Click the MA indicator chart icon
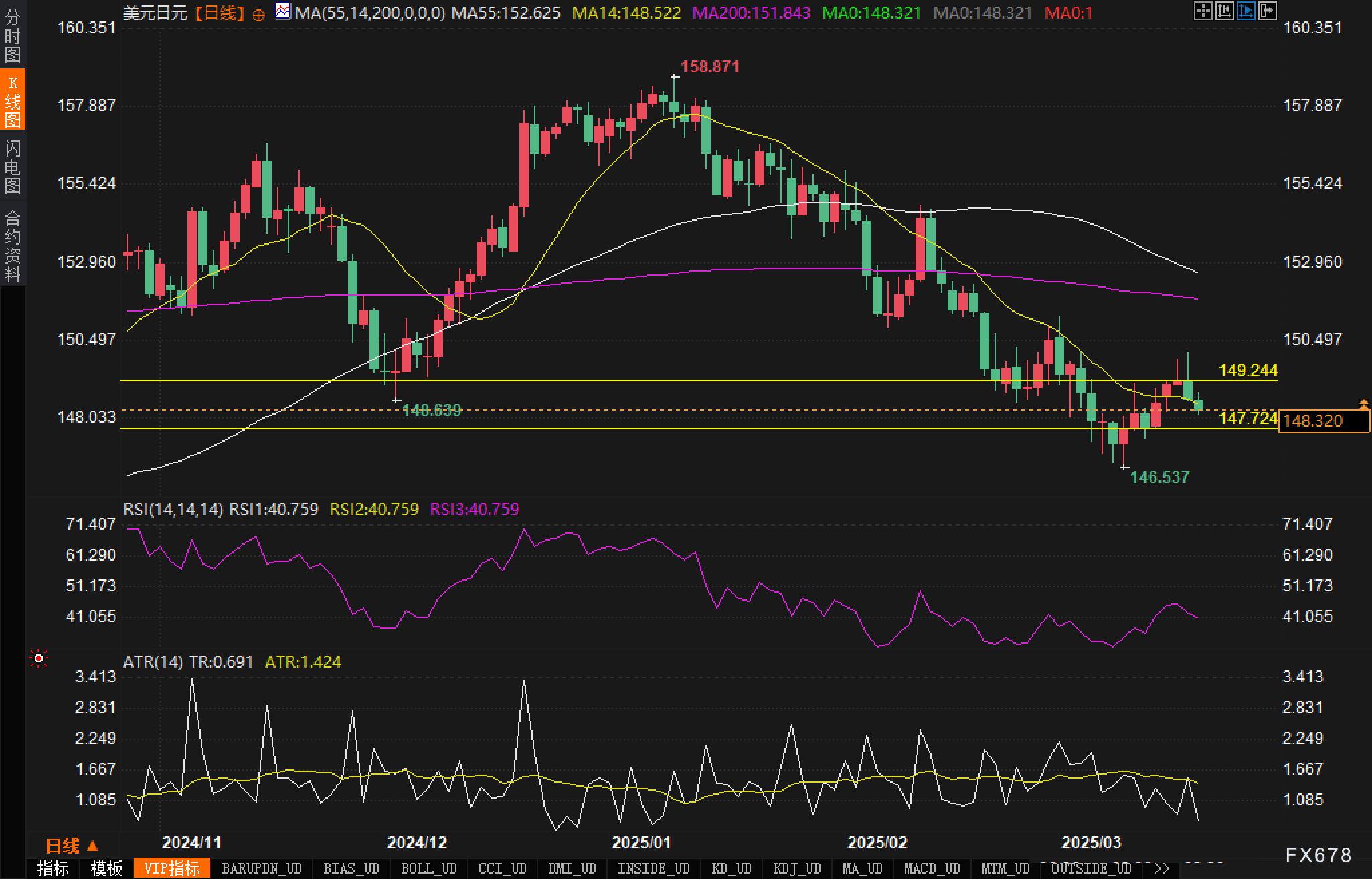The width and height of the screenshot is (1372, 879). 283,11
